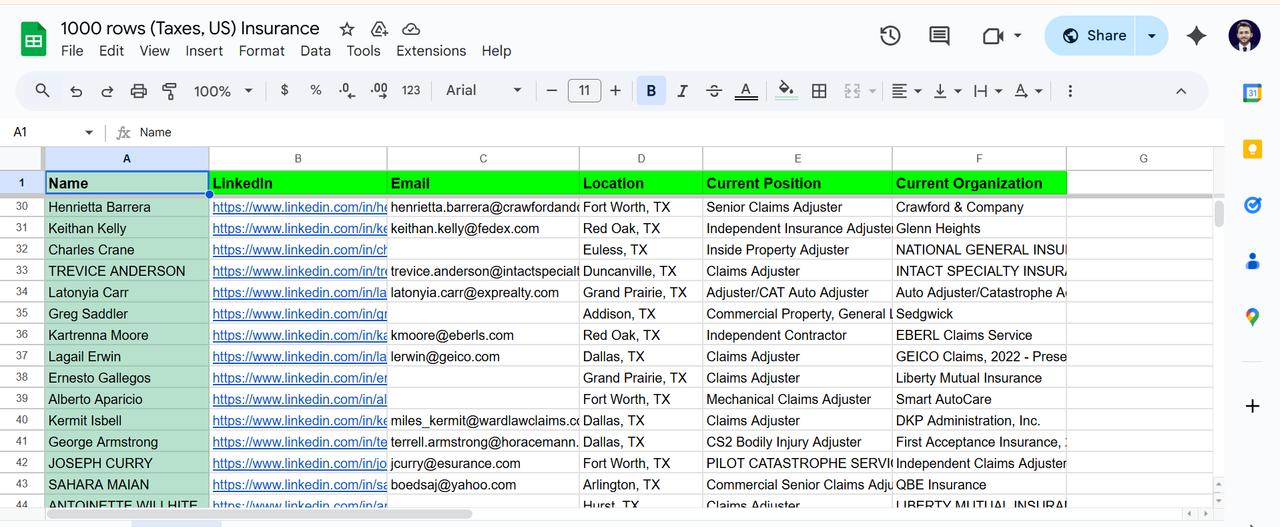Viewport: 1280px width, 527px height.
Task: Open Gemini sparkle assistant icon
Action: (1196, 36)
